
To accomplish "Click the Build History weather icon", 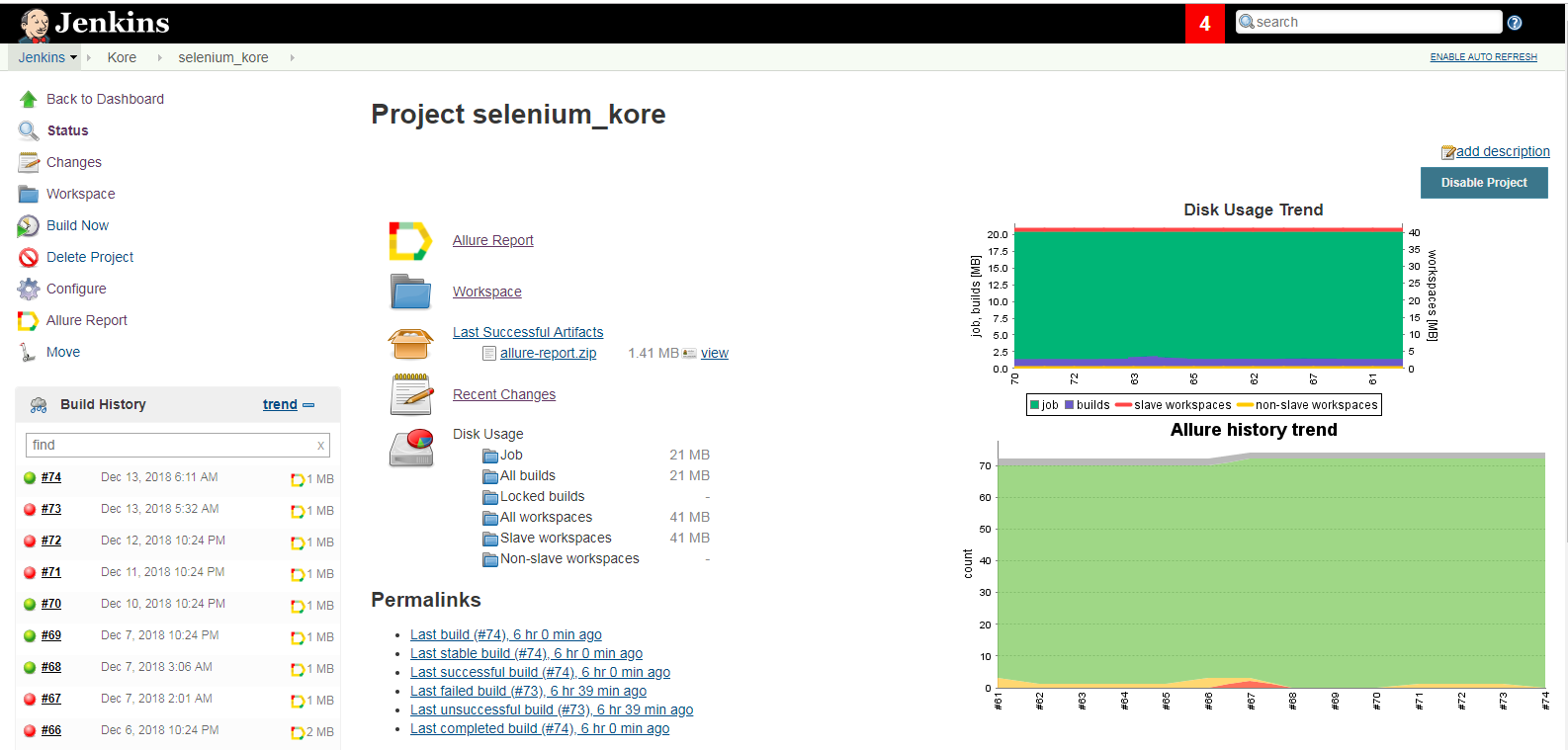I will [39, 404].
